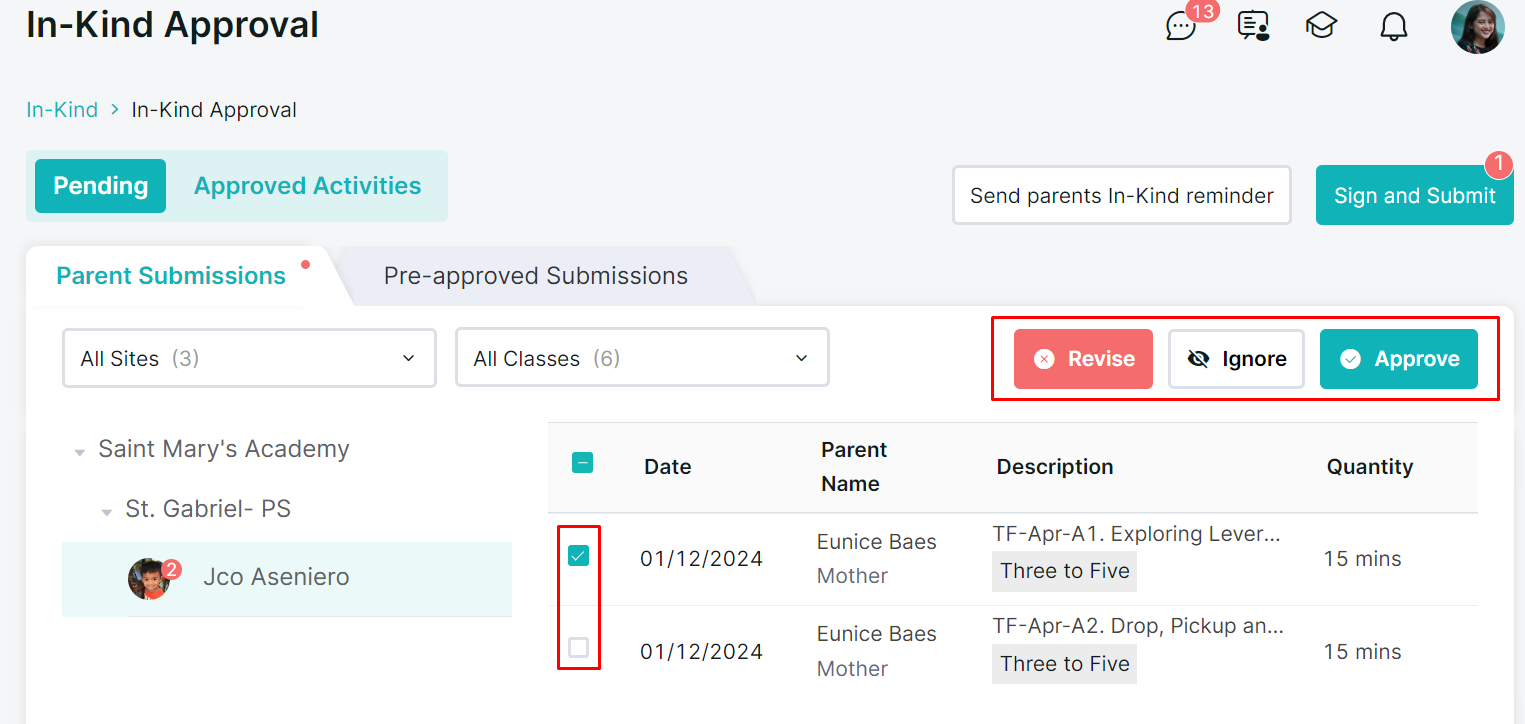Collapse the St. Gabriel- PS tree node

pyautogui.click(x=106, y=513)
